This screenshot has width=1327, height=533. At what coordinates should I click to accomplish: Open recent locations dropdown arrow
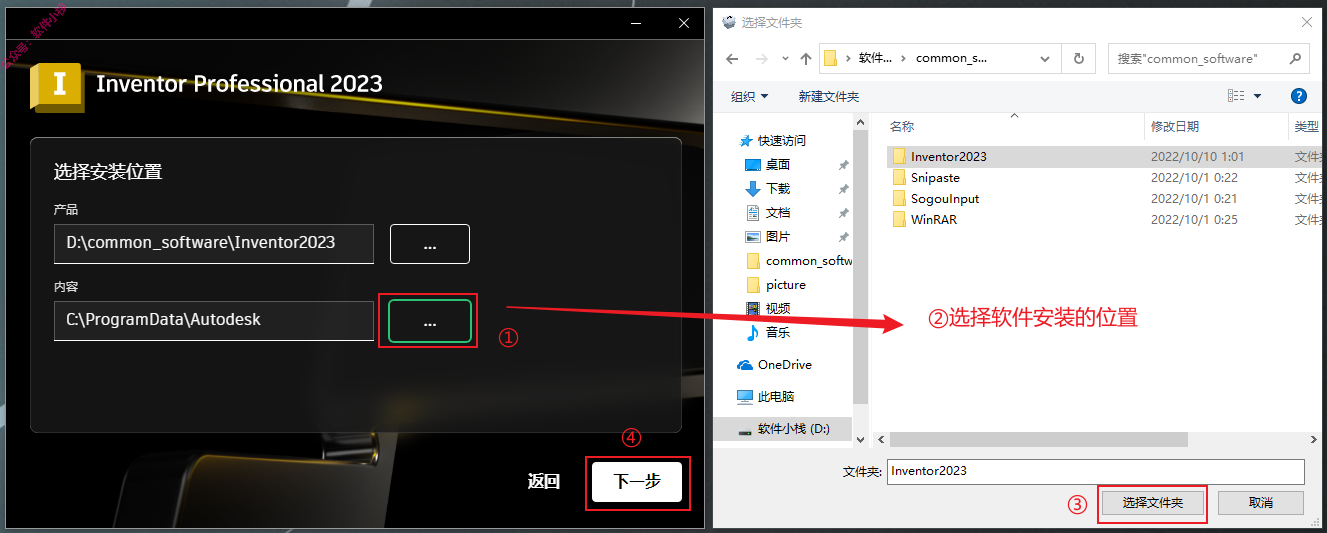pyautogui.click(x=786, y=59)
